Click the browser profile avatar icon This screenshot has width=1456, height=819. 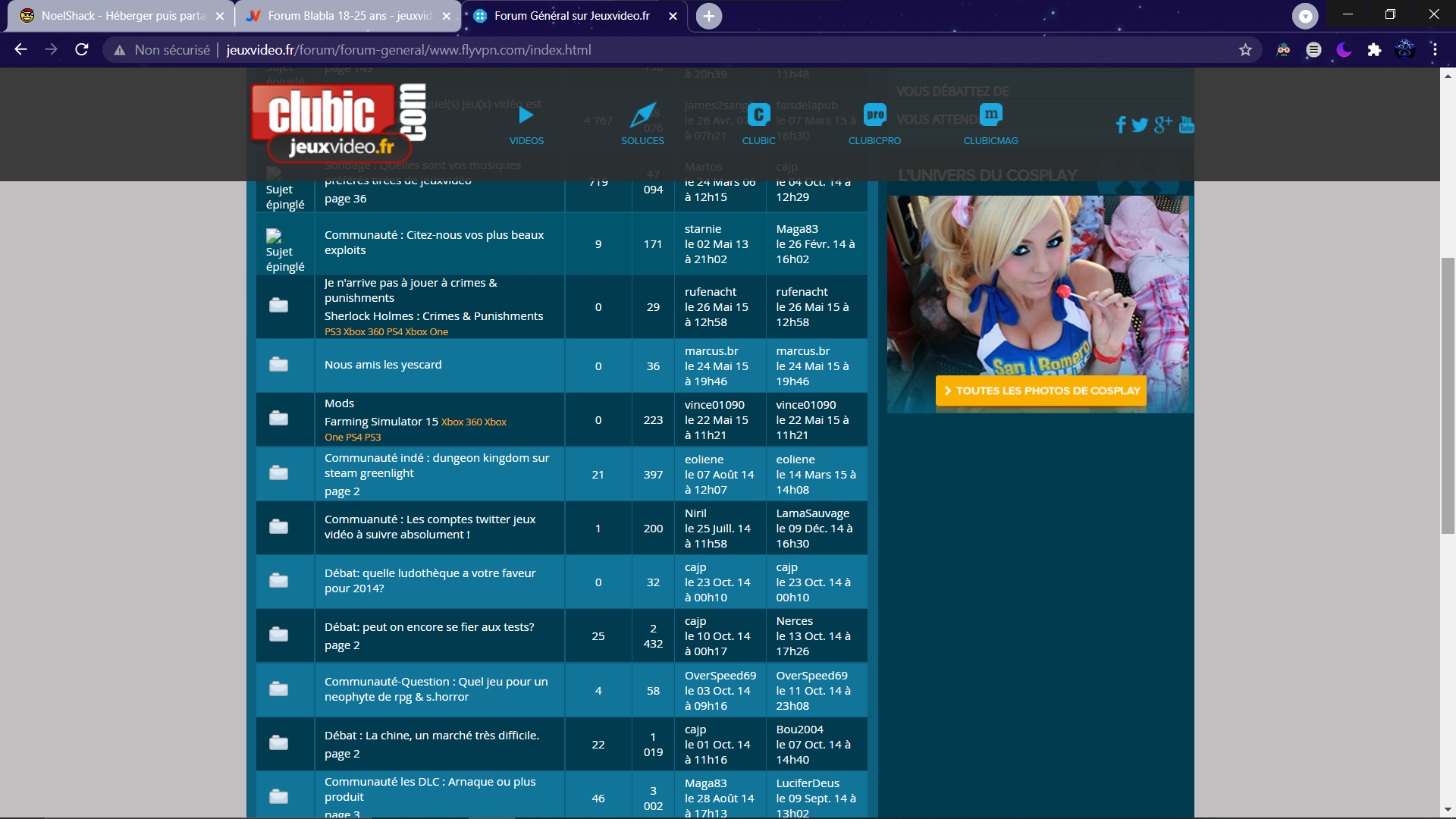[1404, 50]
